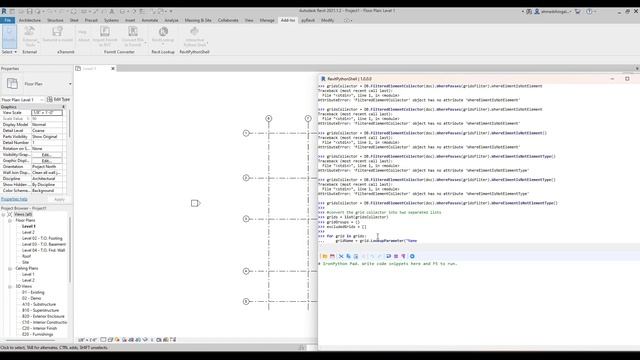Select Level 2 under Floor Plans
This screenshot has width=640, height=360.
pos(28,232)
